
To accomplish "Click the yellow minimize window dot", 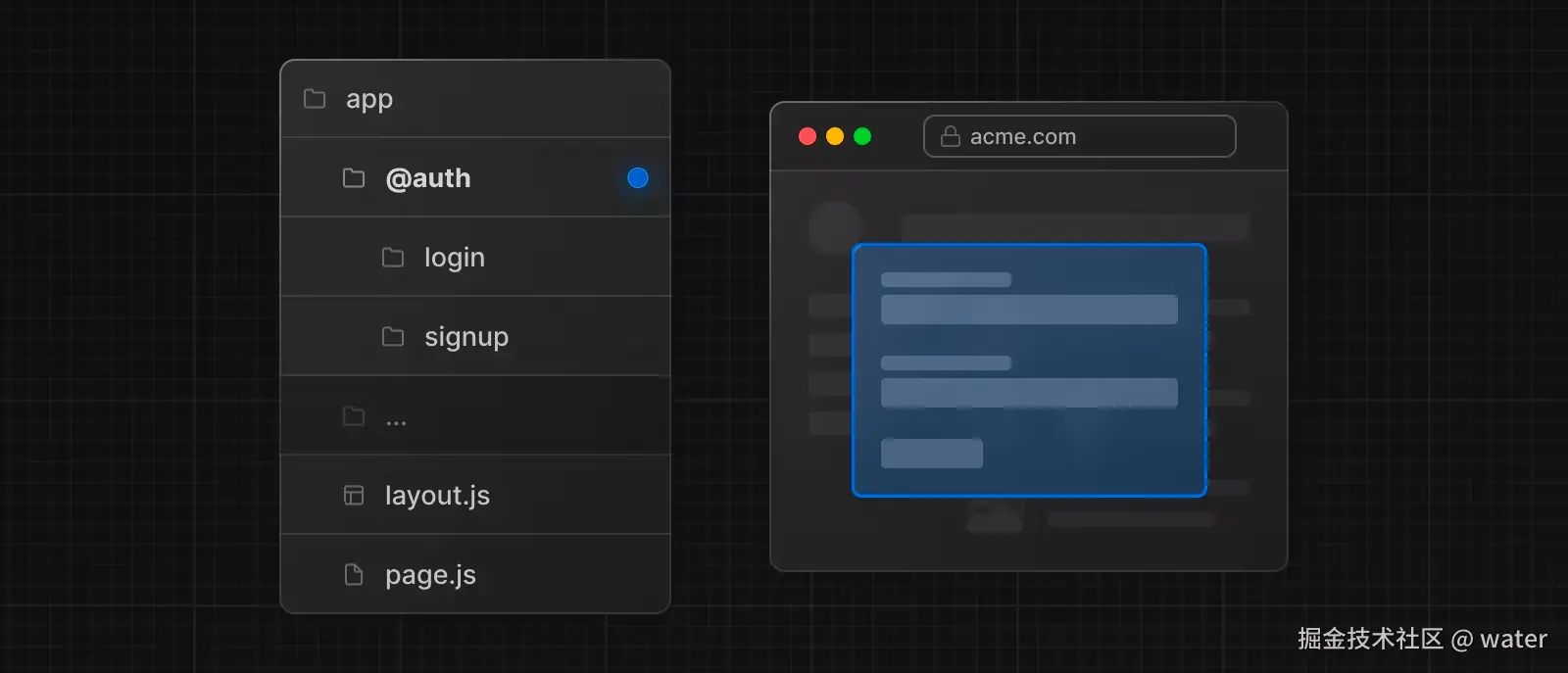I will (835, 136).
